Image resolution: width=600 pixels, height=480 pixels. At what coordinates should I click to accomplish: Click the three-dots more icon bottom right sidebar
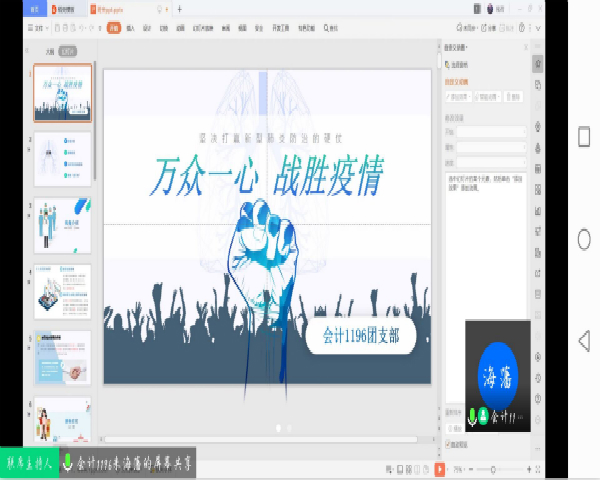coord(538,449)
